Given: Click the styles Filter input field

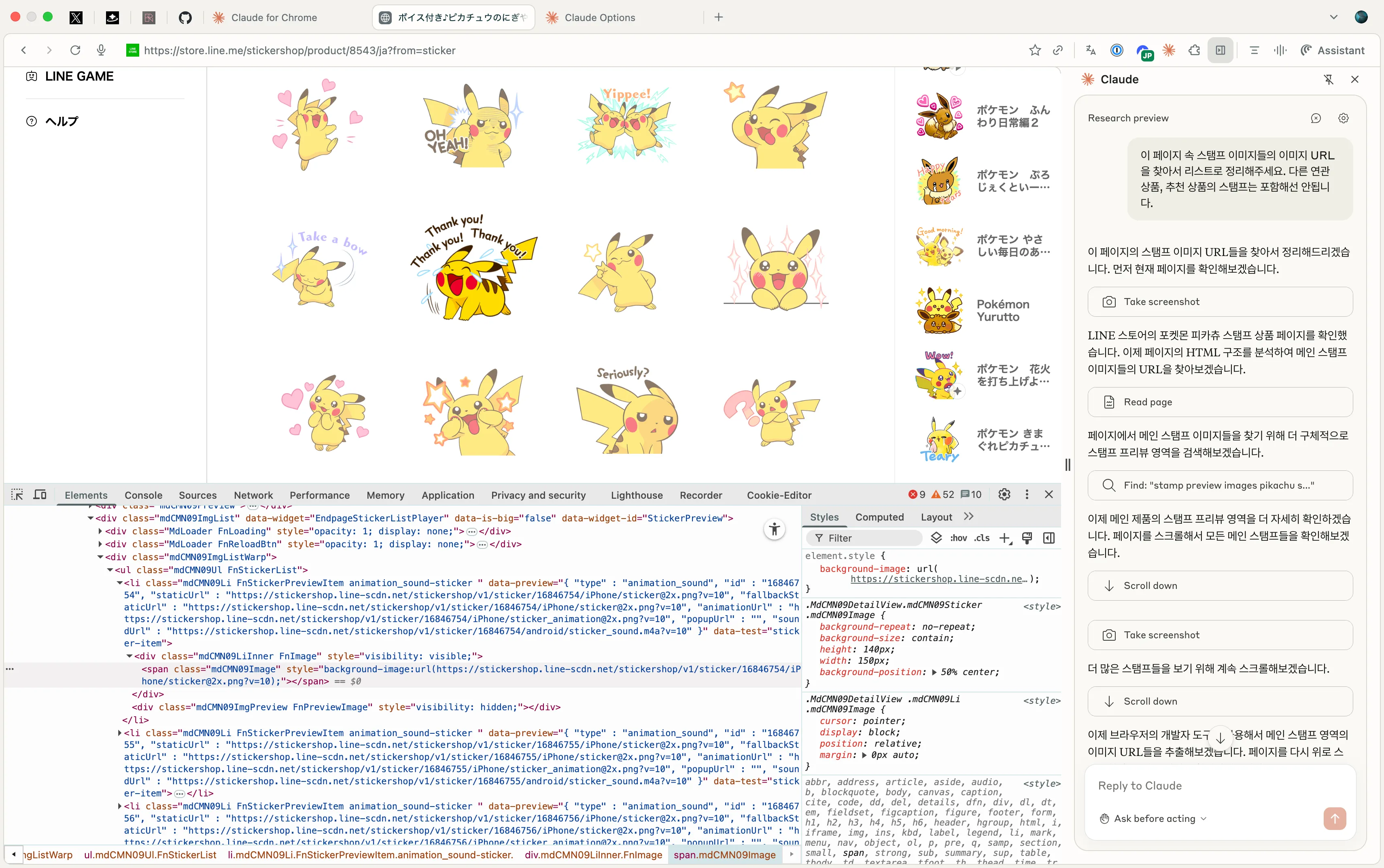Looking at the screenshot, I should tap(864, 538).
